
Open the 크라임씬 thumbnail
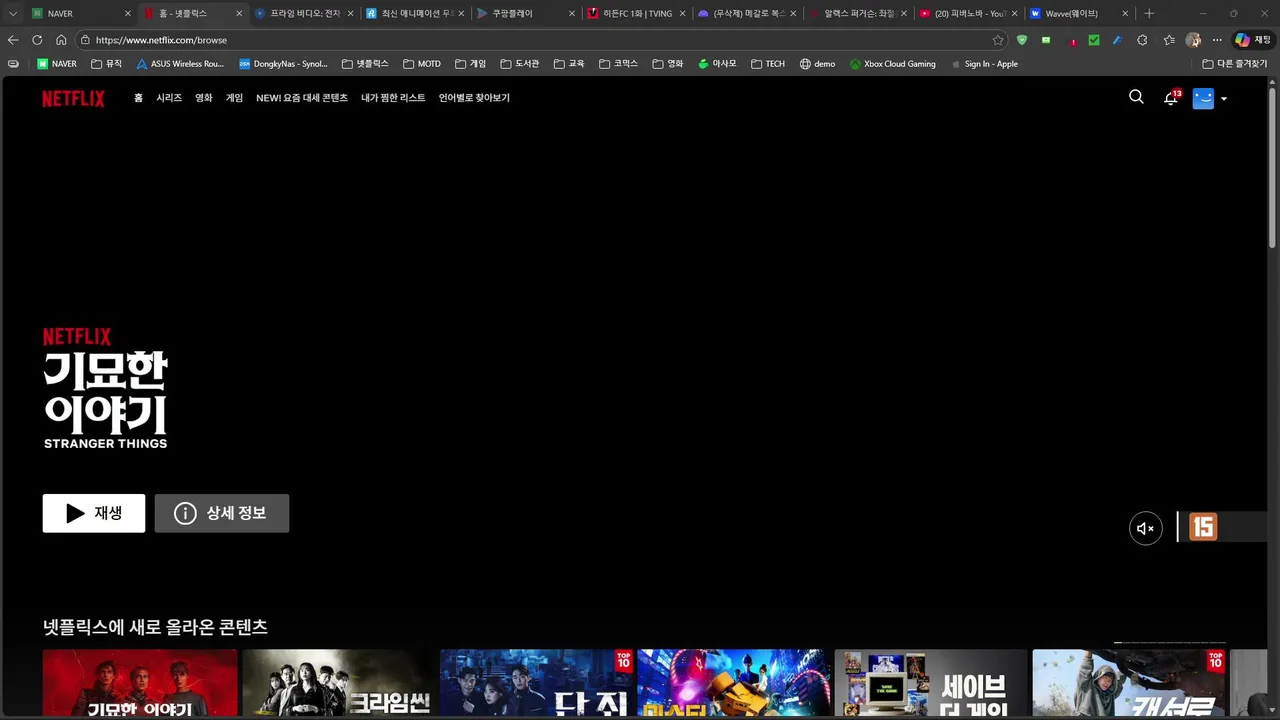(338, 684)
